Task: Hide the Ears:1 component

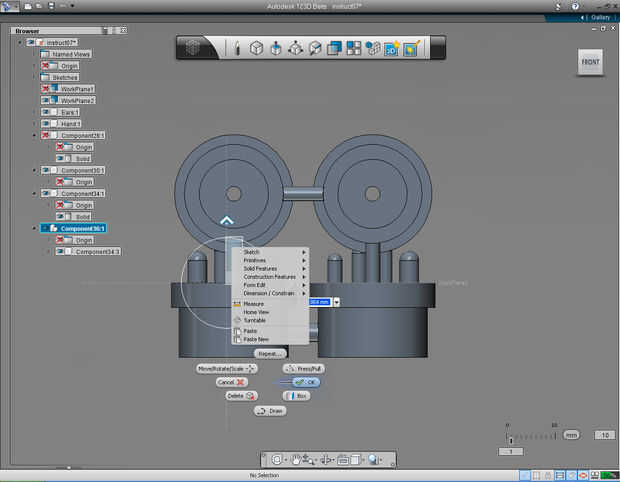Action: [x=46, y=112]
